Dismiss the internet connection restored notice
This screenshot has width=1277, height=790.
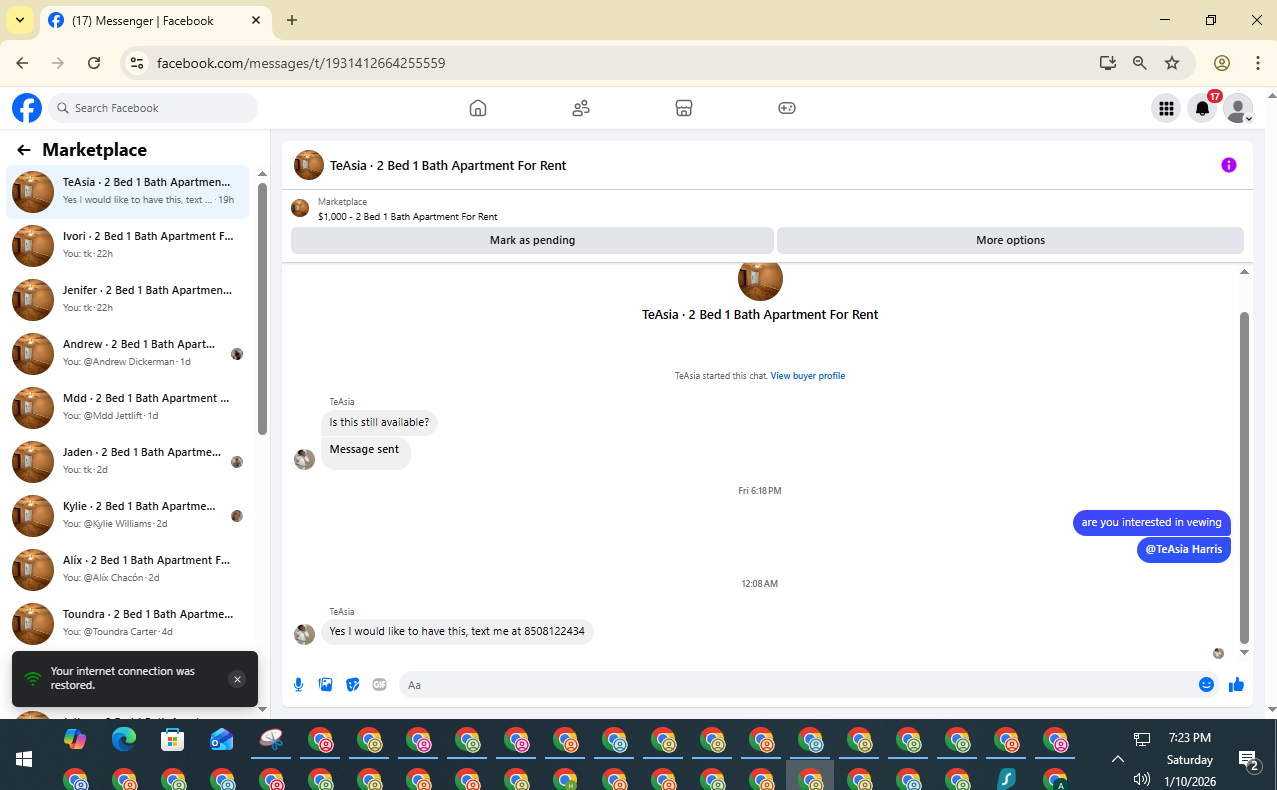237,679
